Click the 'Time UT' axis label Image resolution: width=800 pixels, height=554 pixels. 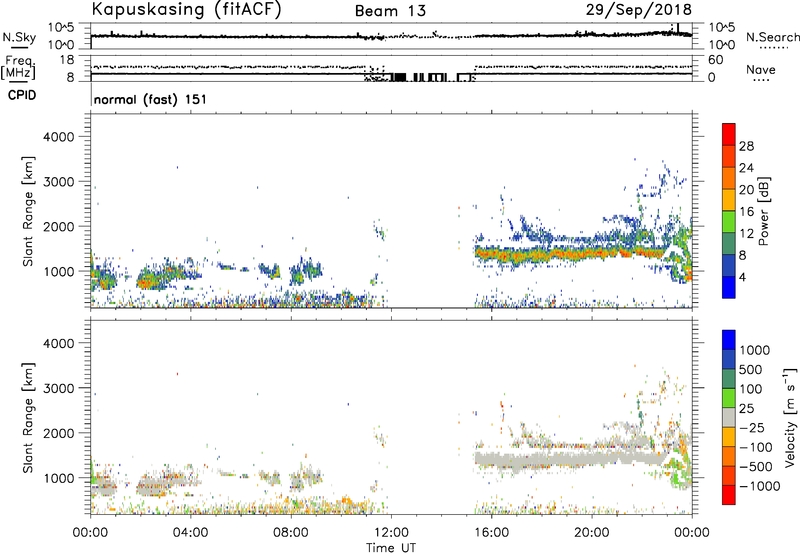(x=391, y=548)
